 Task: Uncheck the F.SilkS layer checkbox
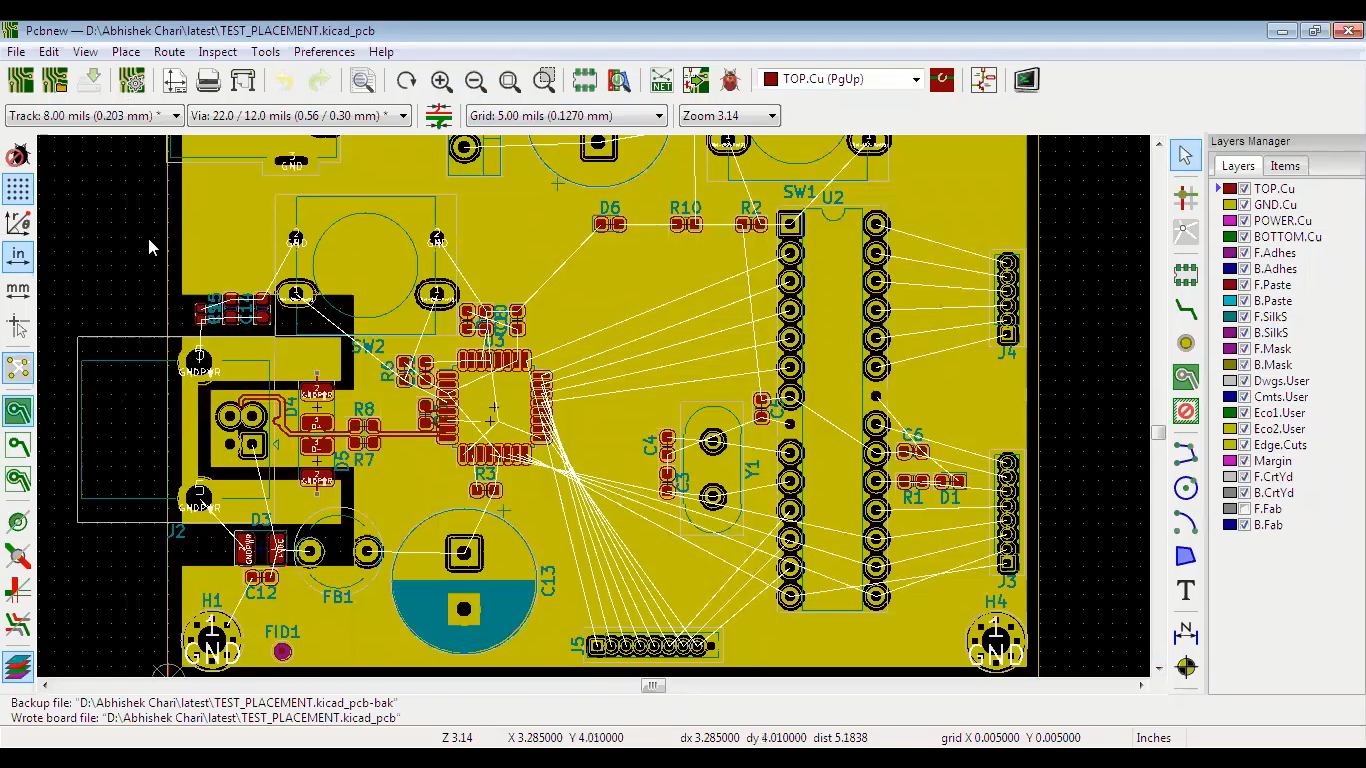click(1245, 317)
